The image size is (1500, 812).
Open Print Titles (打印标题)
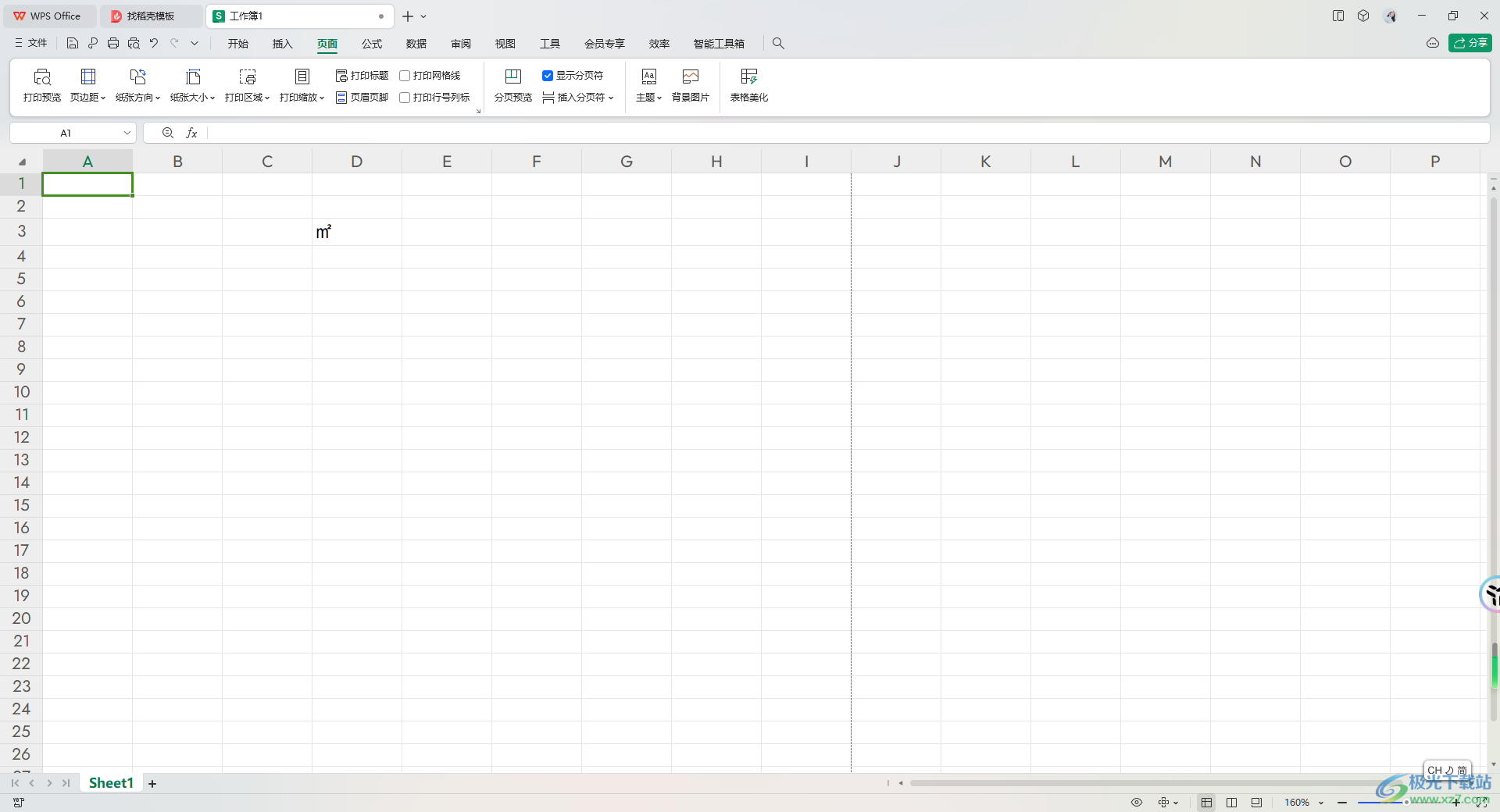(x=362, y=76)
